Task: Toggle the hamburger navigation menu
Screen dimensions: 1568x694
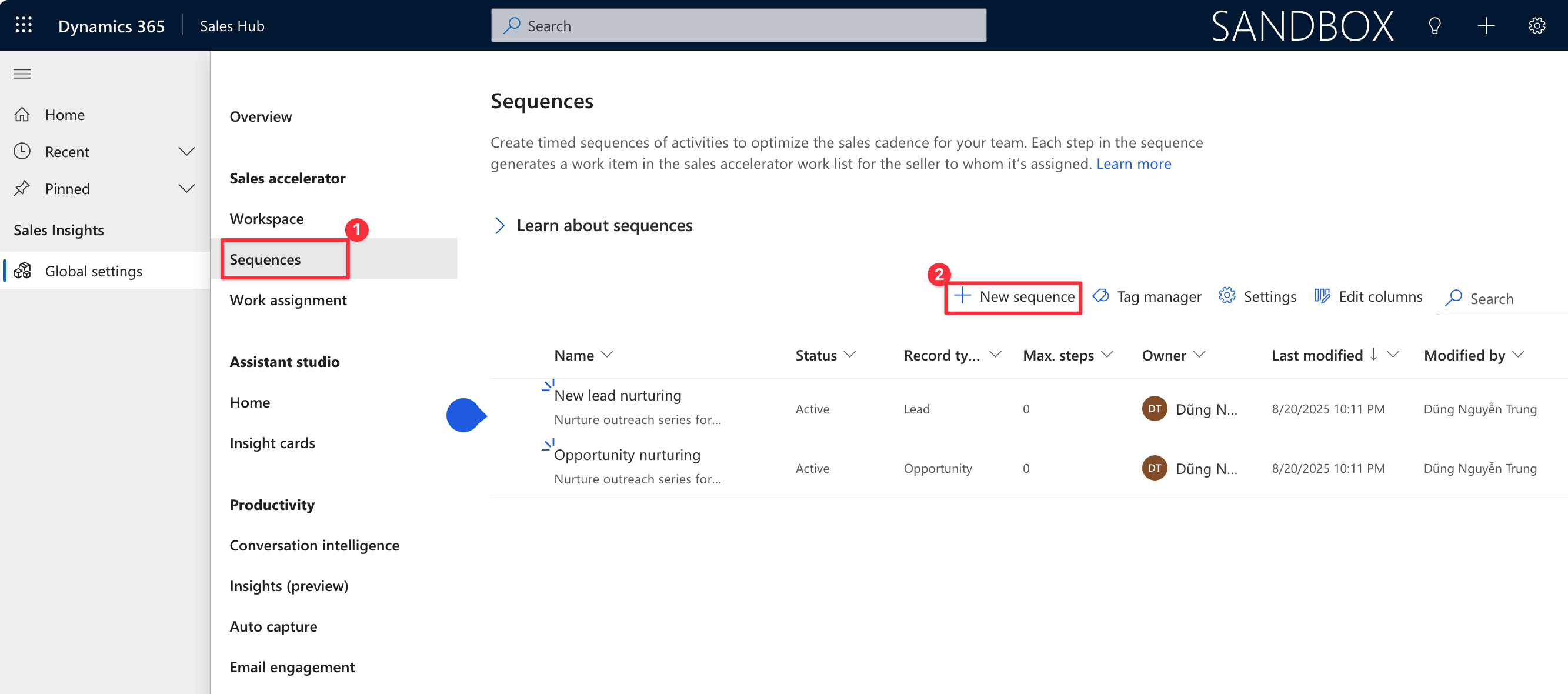Action: click(x=22, y=74)
